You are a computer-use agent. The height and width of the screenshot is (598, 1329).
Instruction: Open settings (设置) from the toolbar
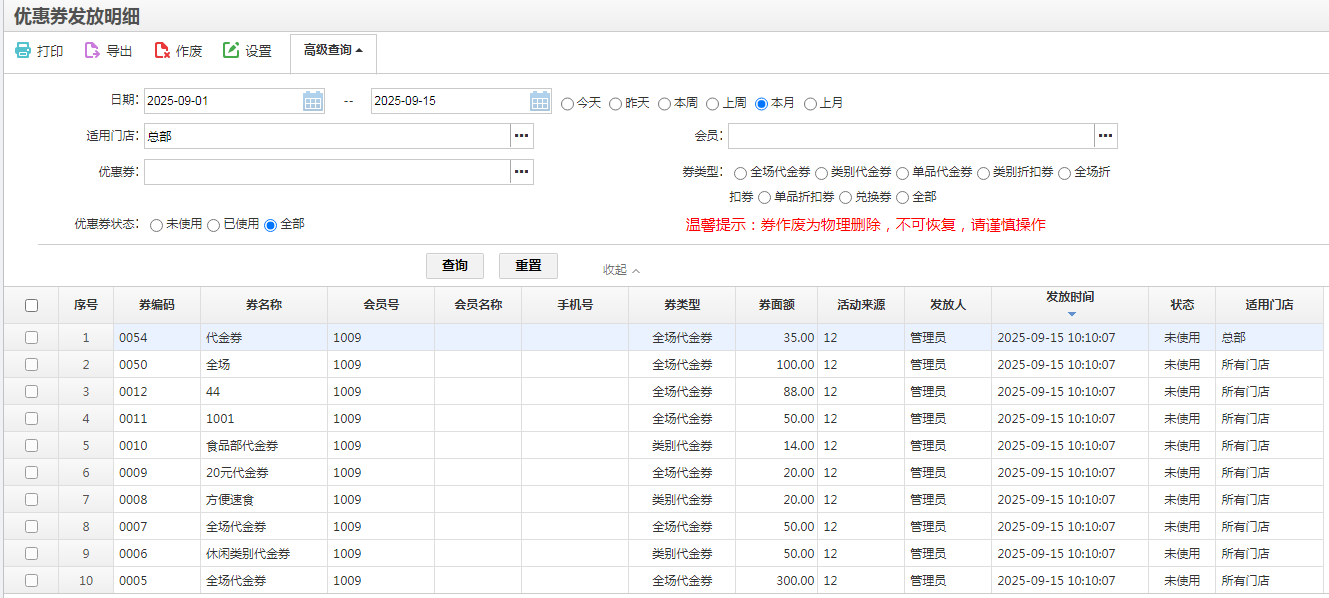pyautogui.click(x=231, y=50)
